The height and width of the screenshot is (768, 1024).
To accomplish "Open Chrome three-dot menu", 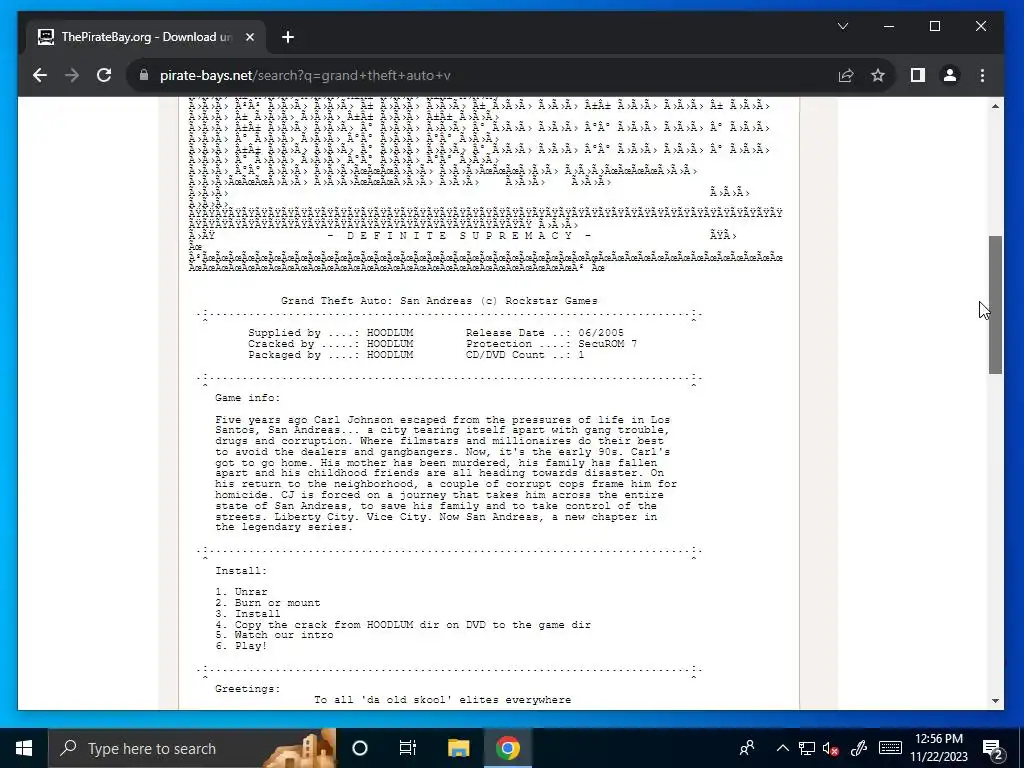I will [x=982, y=75].
